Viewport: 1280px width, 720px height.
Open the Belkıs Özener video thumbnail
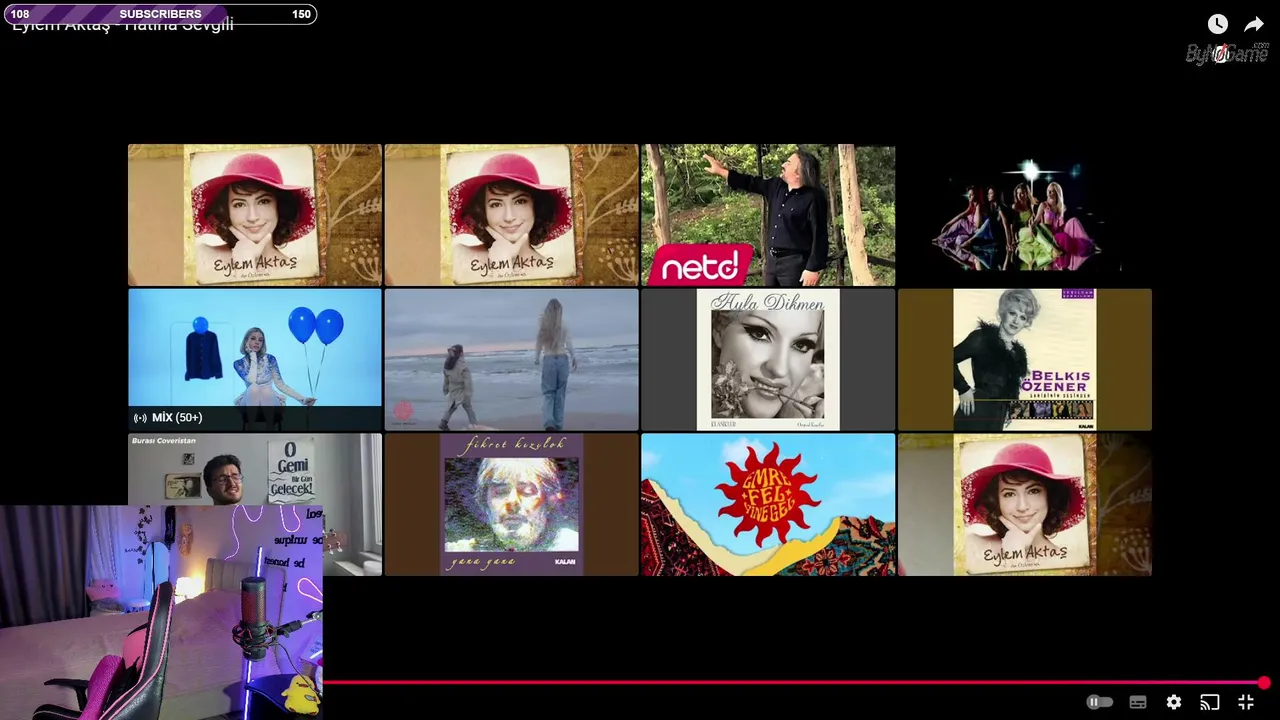(x=1025, y=359)
